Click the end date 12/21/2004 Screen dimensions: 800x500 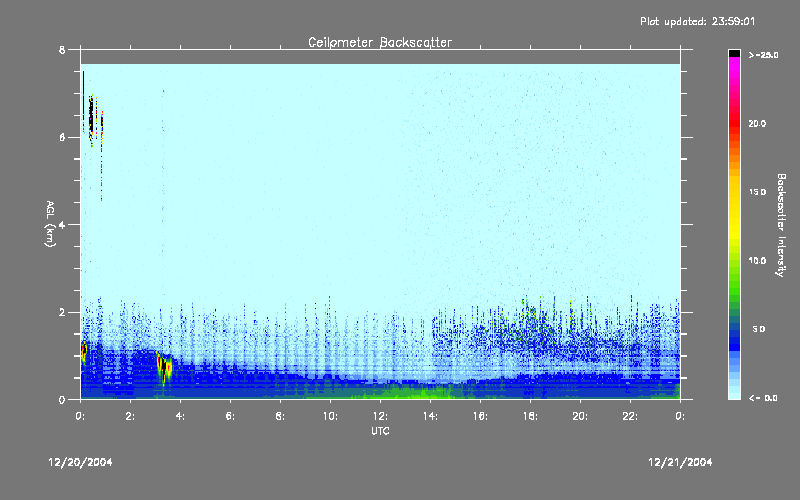[680, 462]
